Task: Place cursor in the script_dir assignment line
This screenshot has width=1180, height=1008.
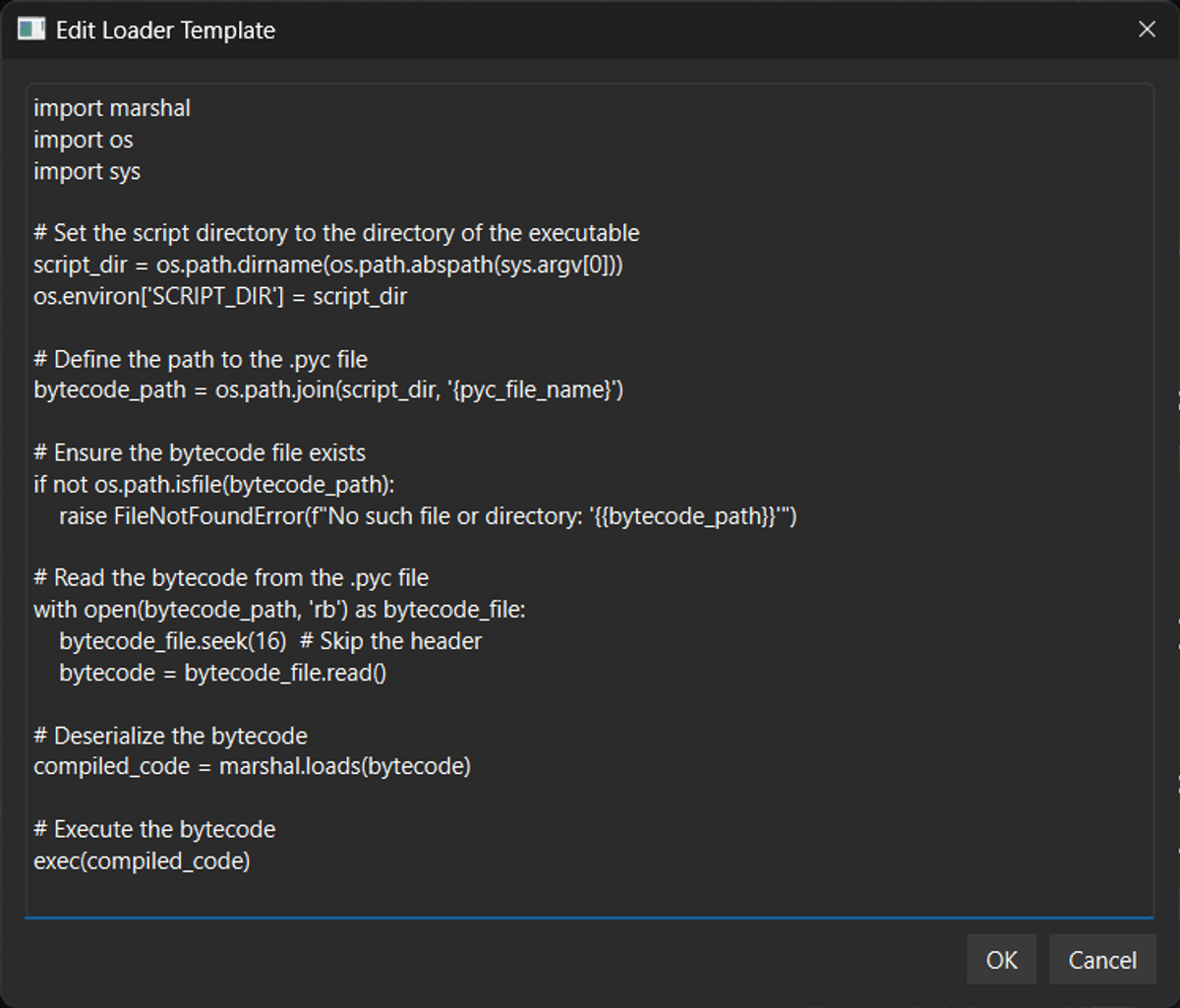Action: [x=328, y=265]
